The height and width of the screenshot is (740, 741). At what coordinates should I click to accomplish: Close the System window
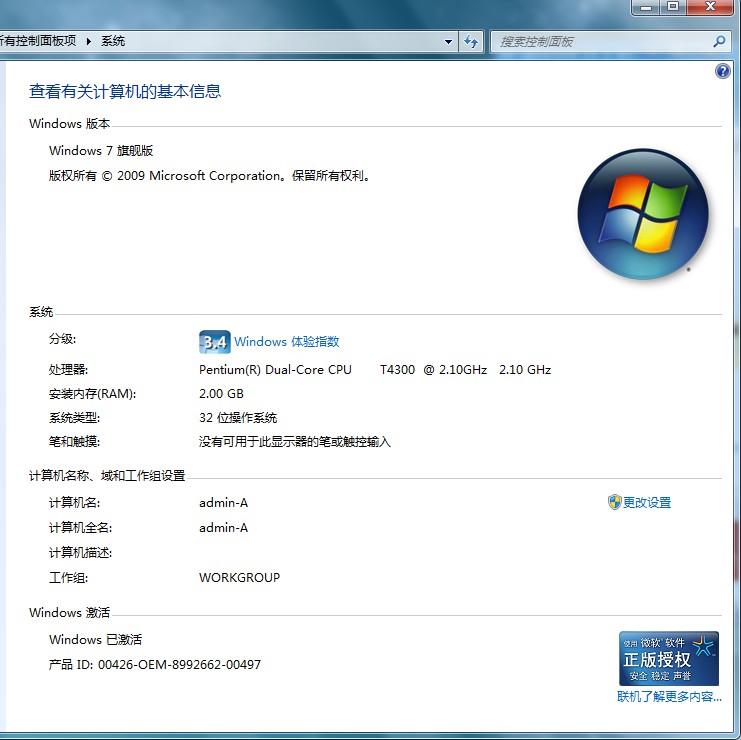[710, 7]
